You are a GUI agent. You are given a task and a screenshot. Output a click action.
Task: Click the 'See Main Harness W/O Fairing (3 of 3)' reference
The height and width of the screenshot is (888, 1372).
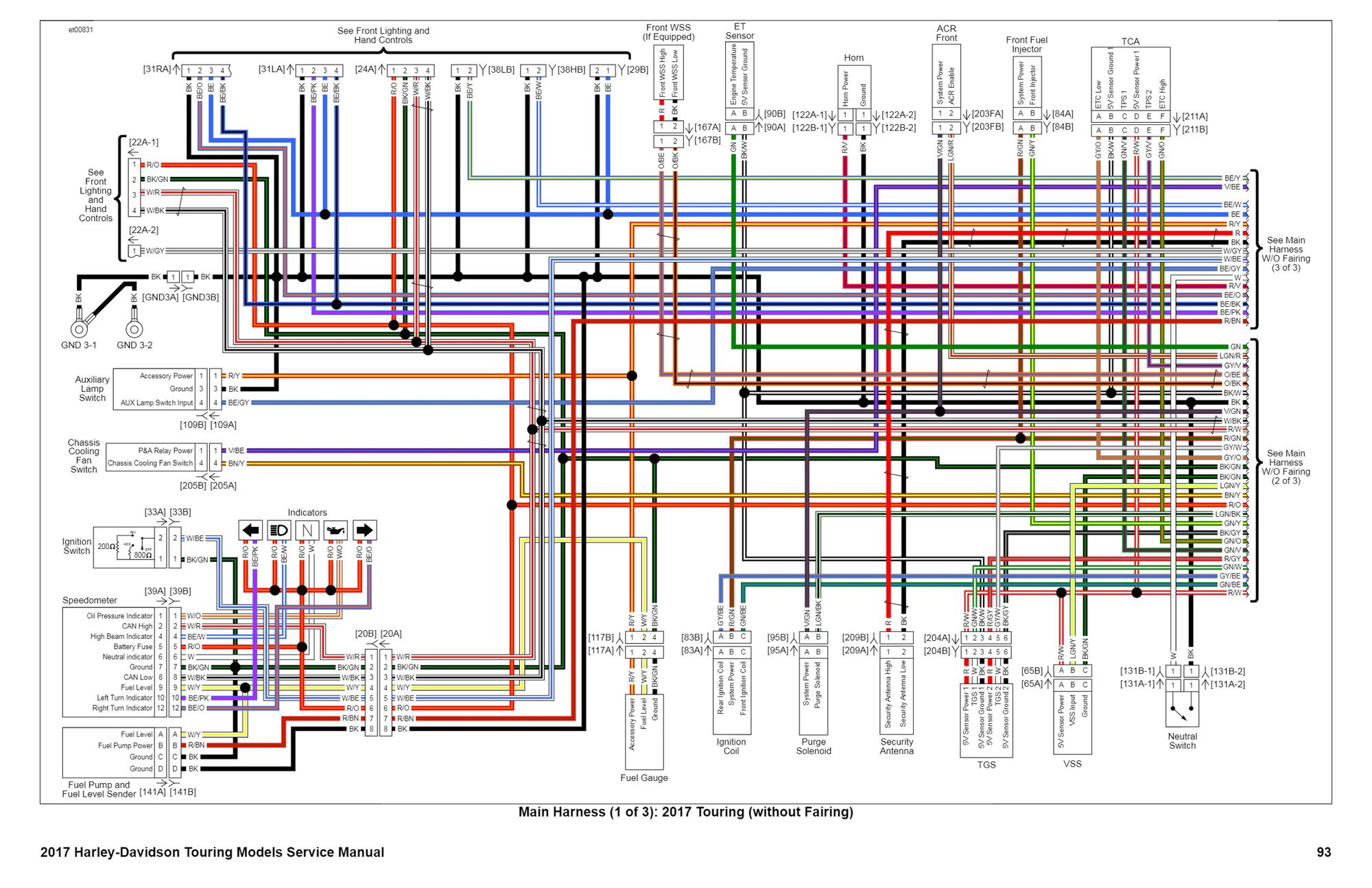[1286, 254]
